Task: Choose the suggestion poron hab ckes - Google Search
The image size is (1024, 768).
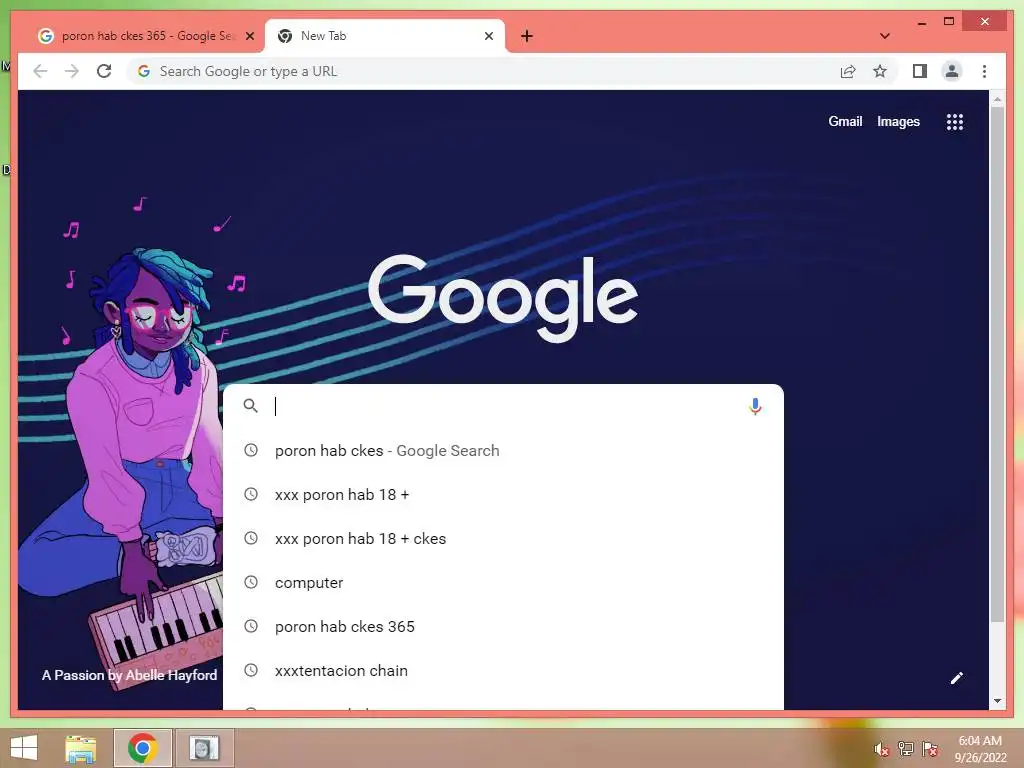Action: pos(503,451)
